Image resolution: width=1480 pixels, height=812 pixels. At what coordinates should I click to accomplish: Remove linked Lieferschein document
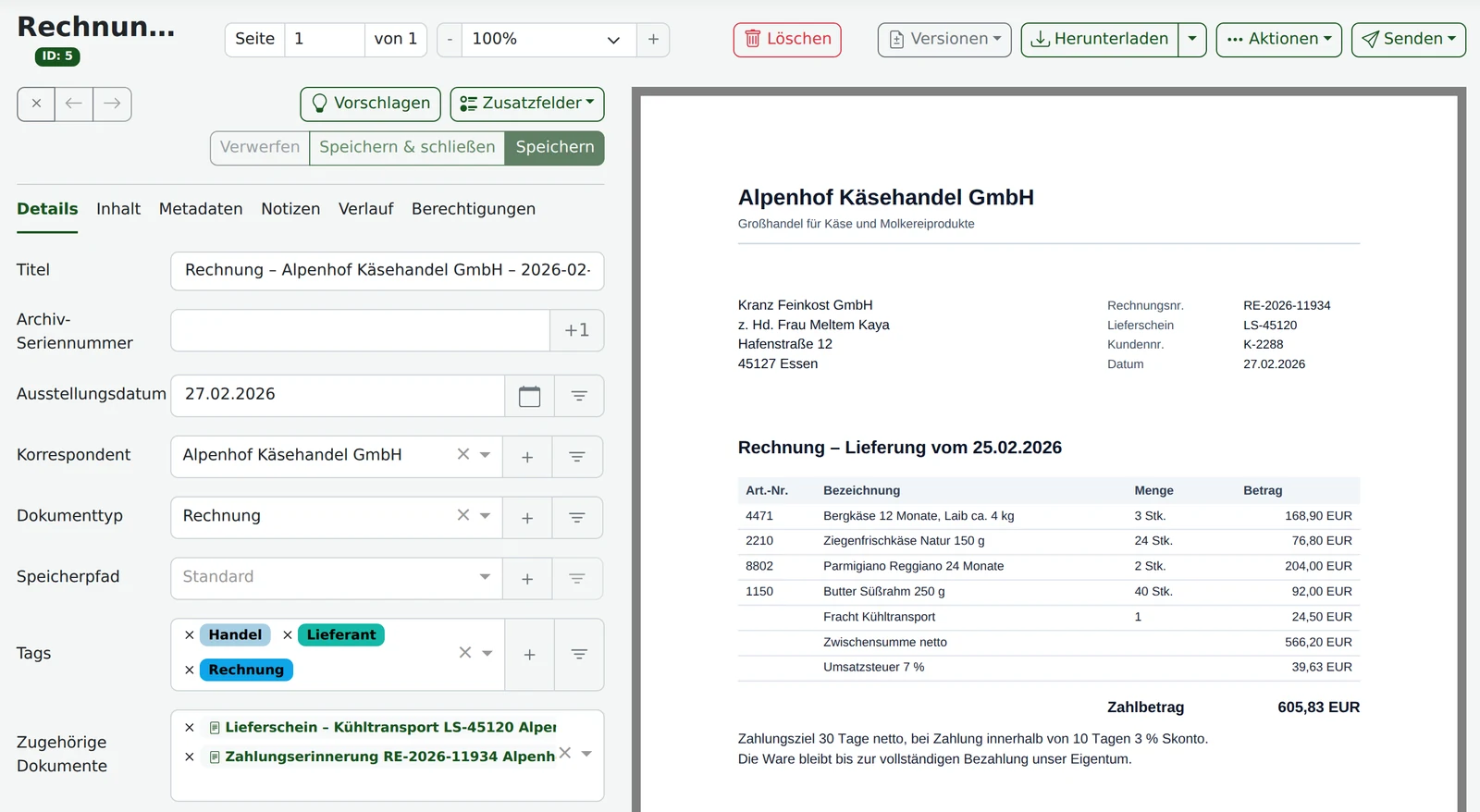click(190, 728)
